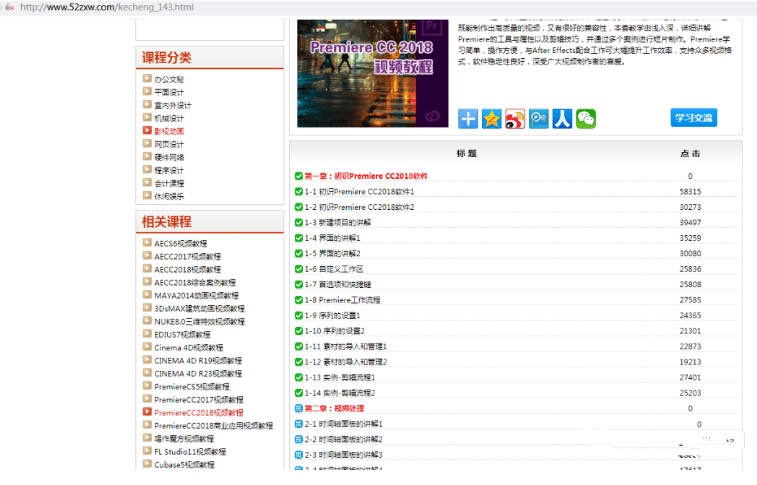Click the URL in the address bar

coord(107,7)
